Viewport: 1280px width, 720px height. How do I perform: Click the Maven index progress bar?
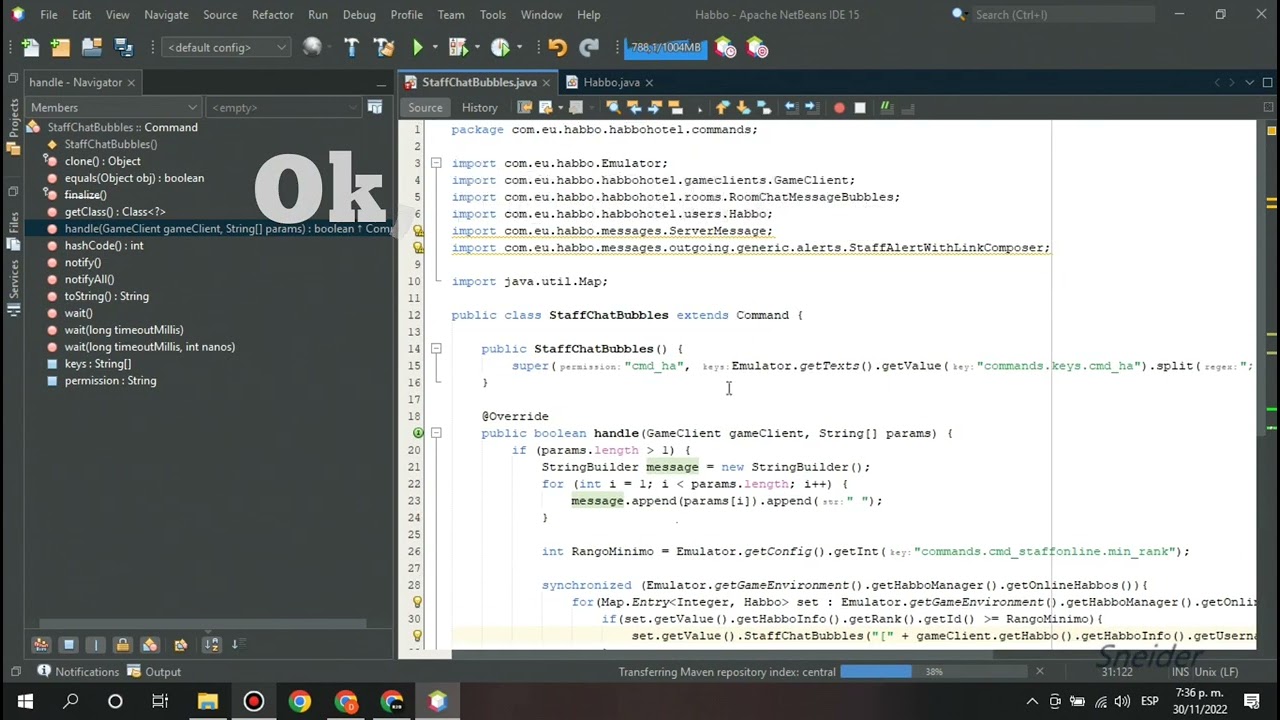[x=933, y=672]
